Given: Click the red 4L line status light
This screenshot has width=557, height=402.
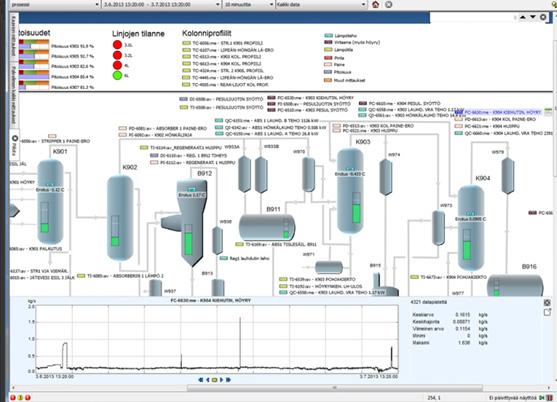Looking at the screenshot, I should click(x=118, y=65).
